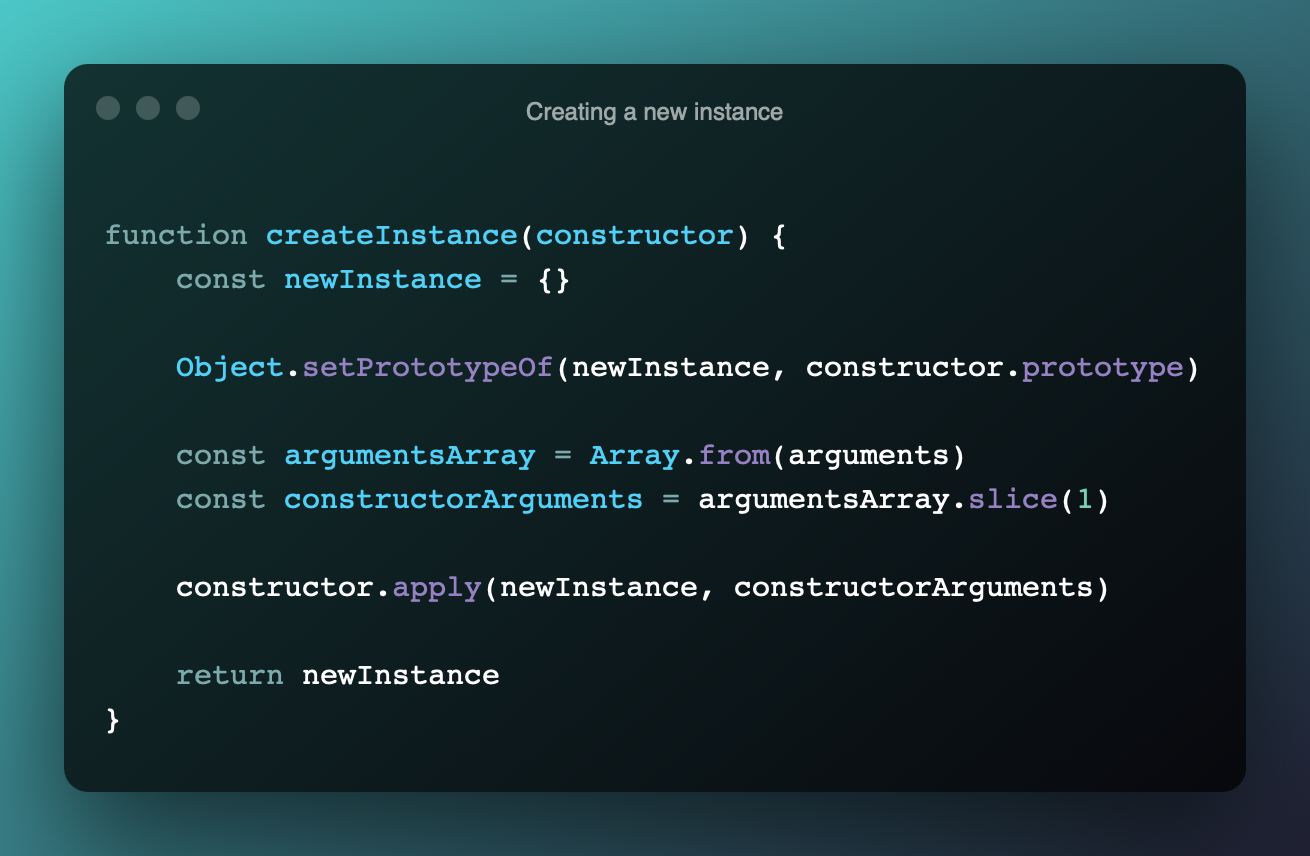
Task: Click 'newInstance' after the return keyword
Action: 400,676
